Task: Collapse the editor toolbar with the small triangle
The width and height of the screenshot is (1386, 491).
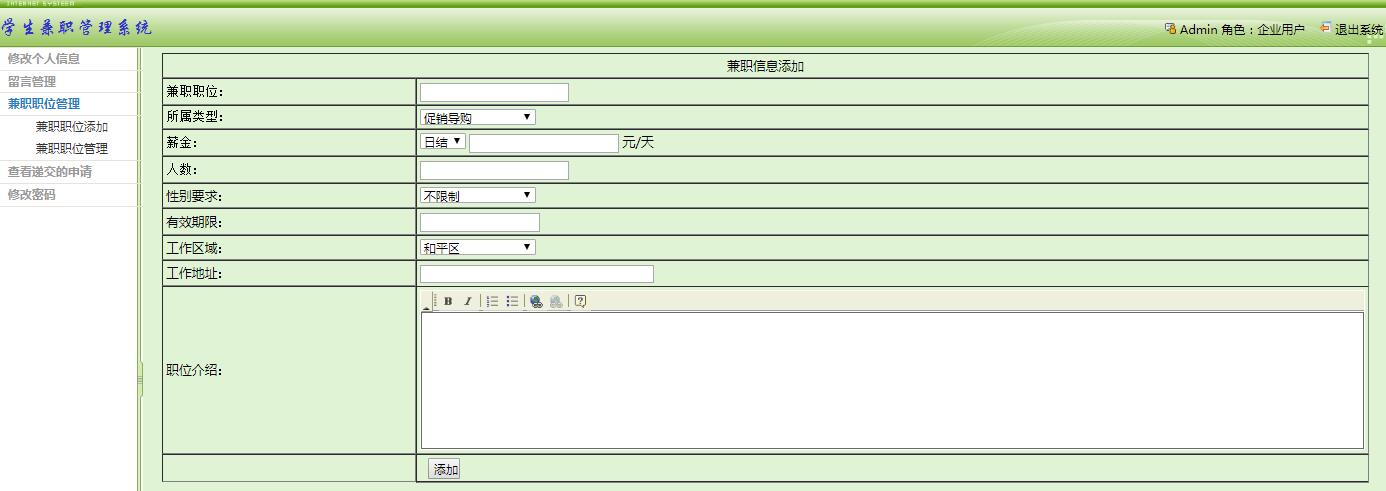Action: (x=426, y=307)
